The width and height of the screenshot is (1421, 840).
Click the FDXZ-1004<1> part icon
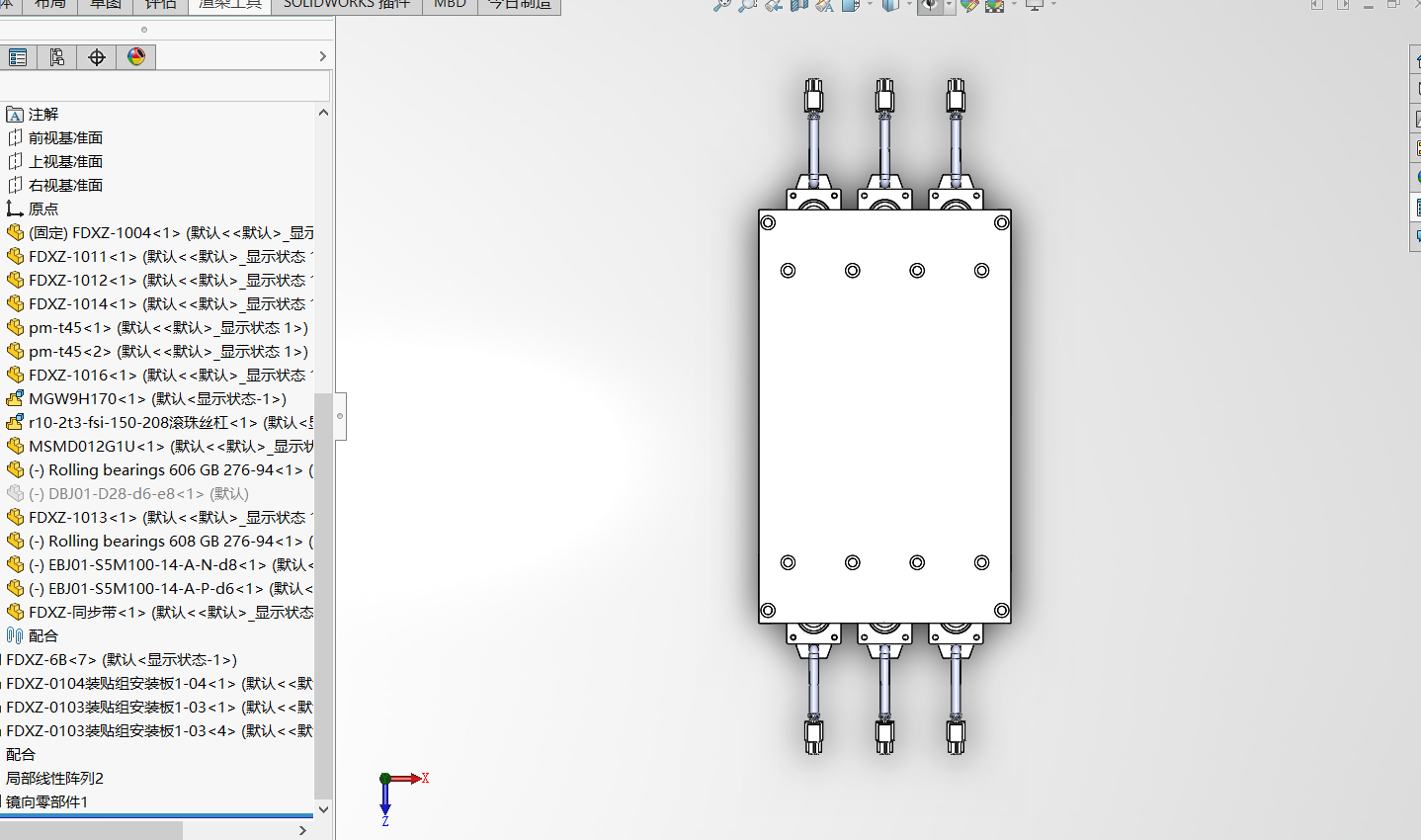pyautogui.click(x=15, y=233)
